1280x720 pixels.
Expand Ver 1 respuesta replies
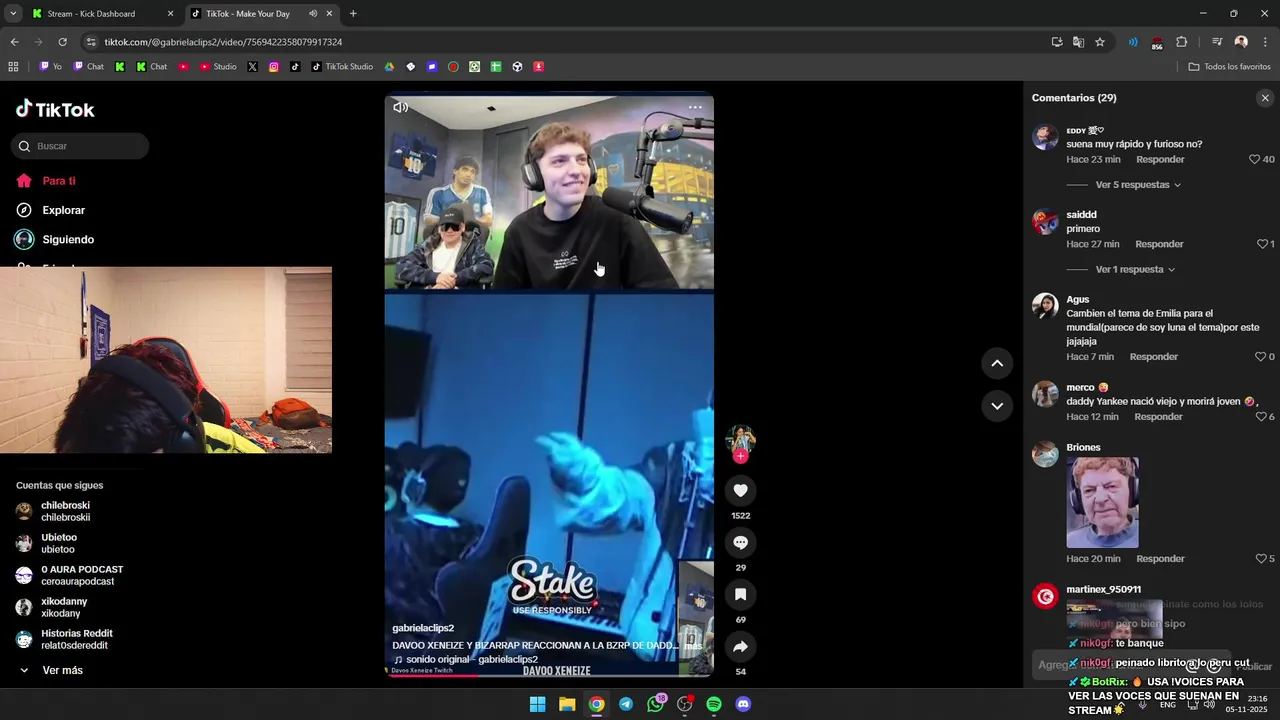1135,269
